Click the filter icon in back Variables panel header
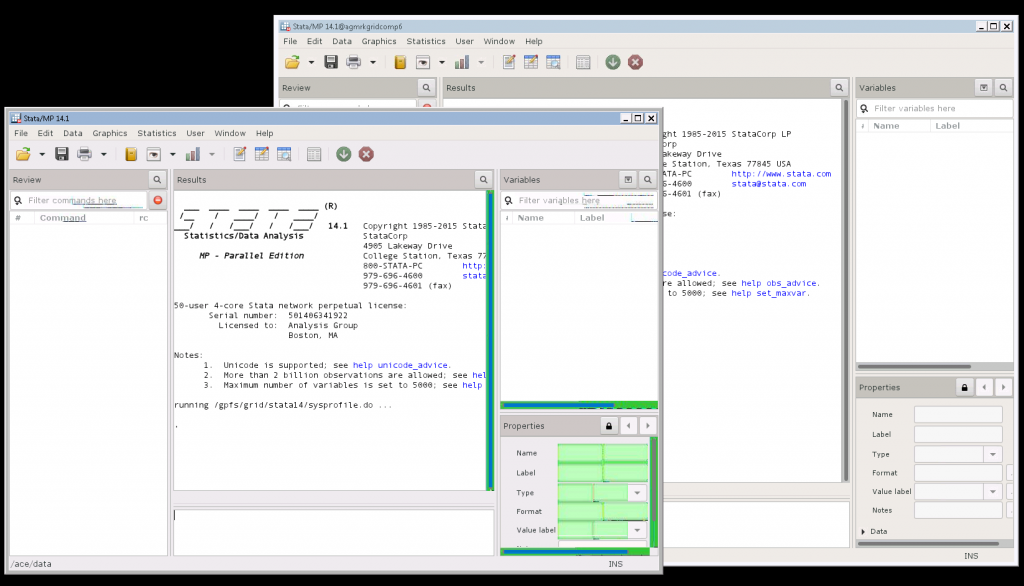The width and height of the screenshot is (1024, 586). coord(984,88)
